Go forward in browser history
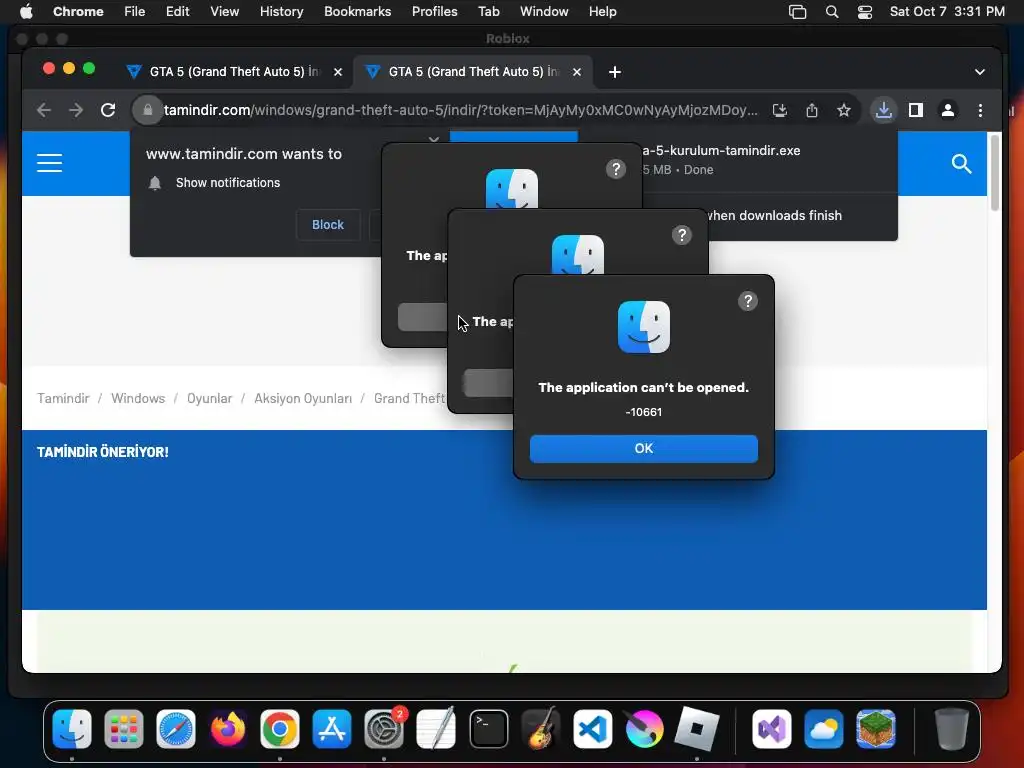 tap(76, 110)
